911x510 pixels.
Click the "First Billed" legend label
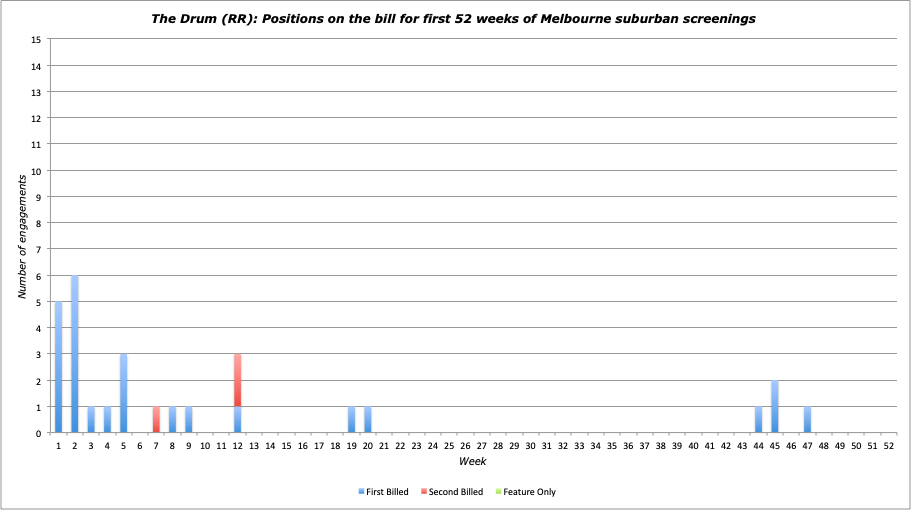point(388,492)
